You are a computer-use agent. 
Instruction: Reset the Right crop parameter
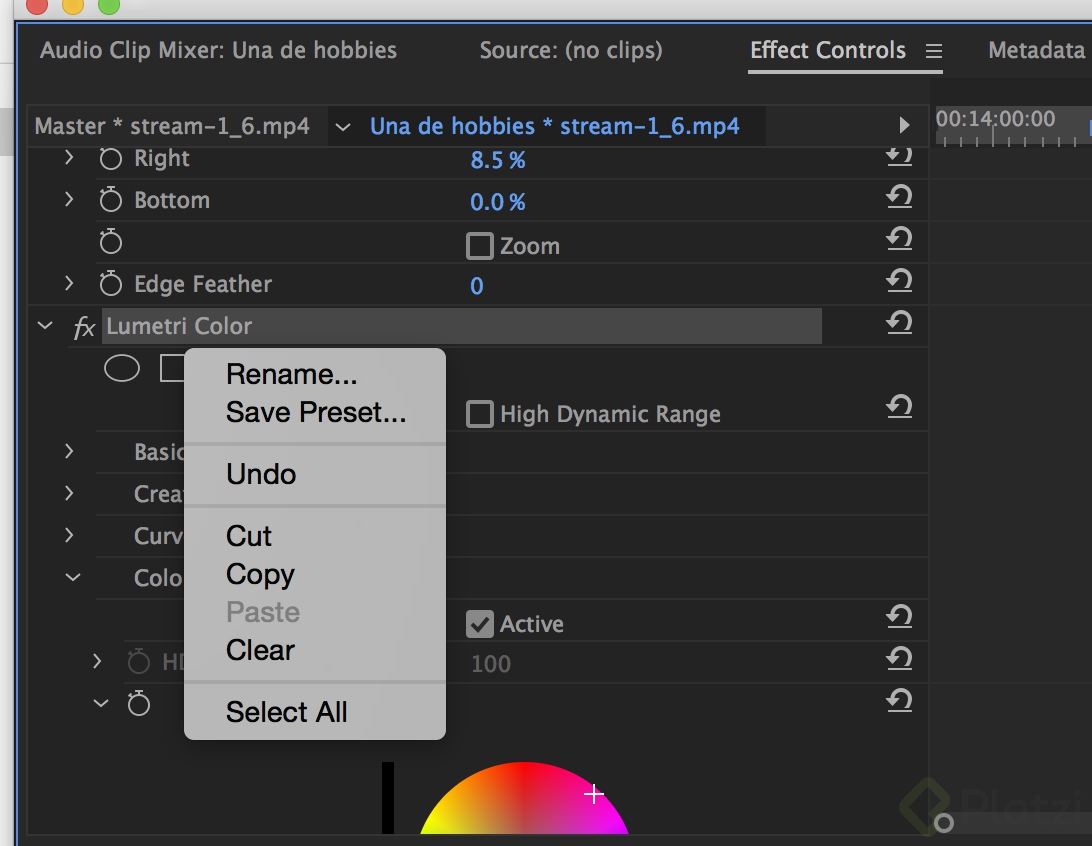coord(899,157)
